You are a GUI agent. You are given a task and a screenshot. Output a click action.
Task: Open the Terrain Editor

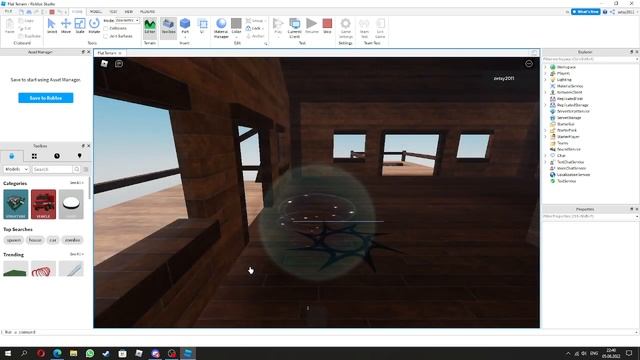tap(150, 27)
